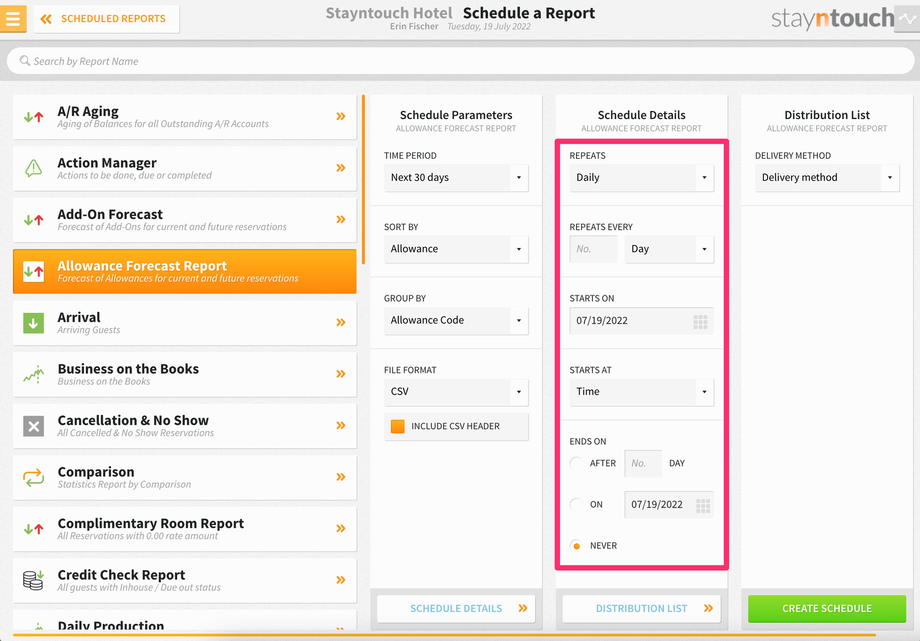The height and width of the screenshot is (641, 920).
Task: Select the Daily Production report title
Action: [111, 626]
